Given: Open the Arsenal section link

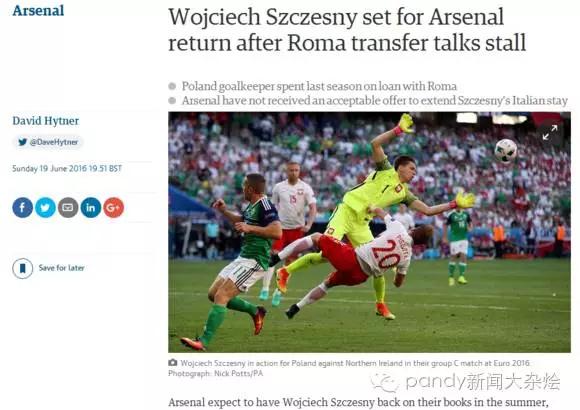Looking at the screenshot, I should [38, 10].
